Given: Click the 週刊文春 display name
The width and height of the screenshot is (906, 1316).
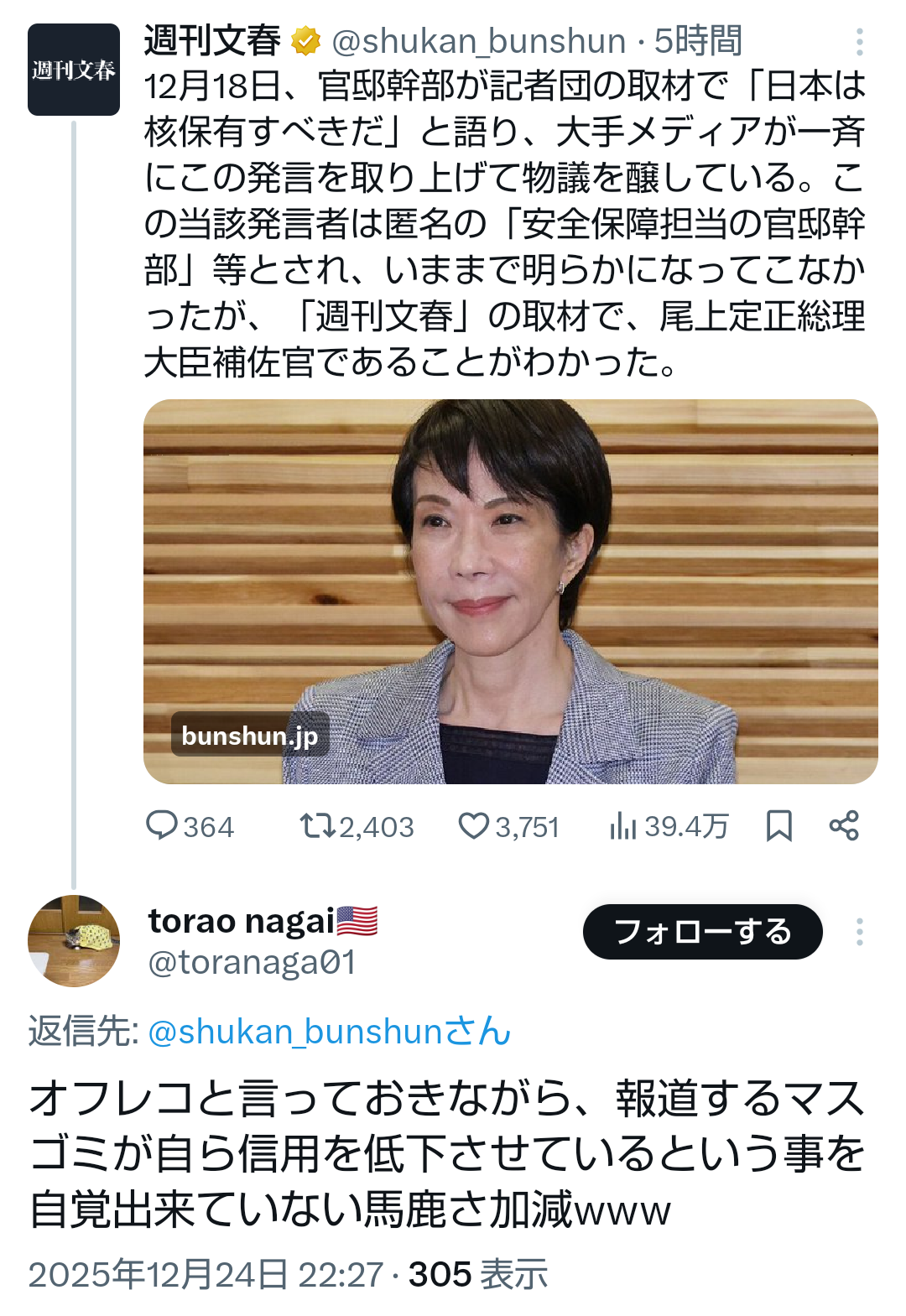Looking at the screenshot, I should 212,41.
